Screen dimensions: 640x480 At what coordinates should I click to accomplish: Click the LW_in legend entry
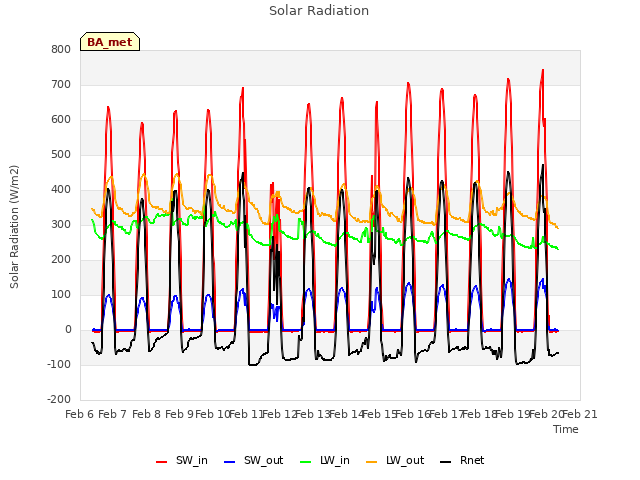pos(325,460)
